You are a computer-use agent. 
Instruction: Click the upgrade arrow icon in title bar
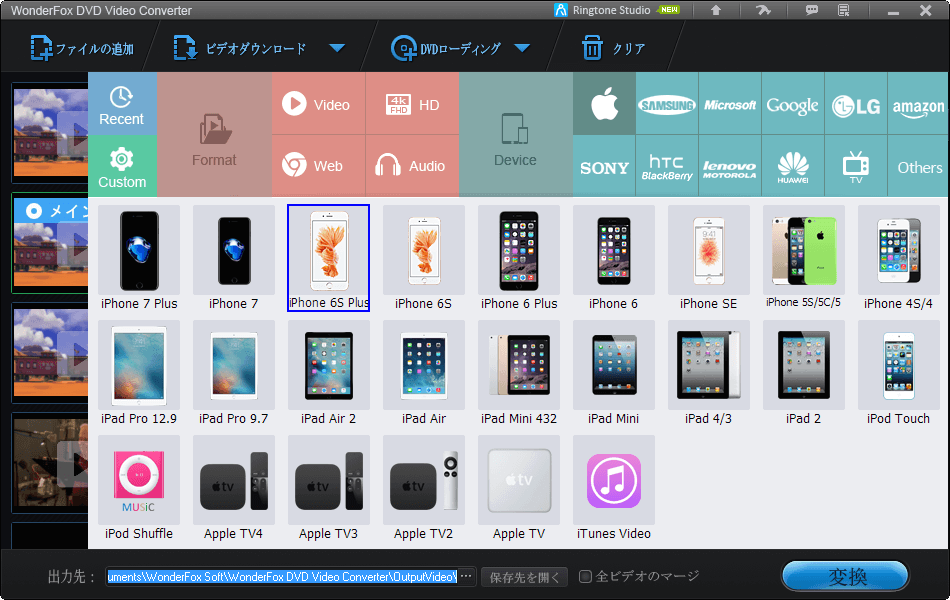pyautogui.click(x=716, y=10)
